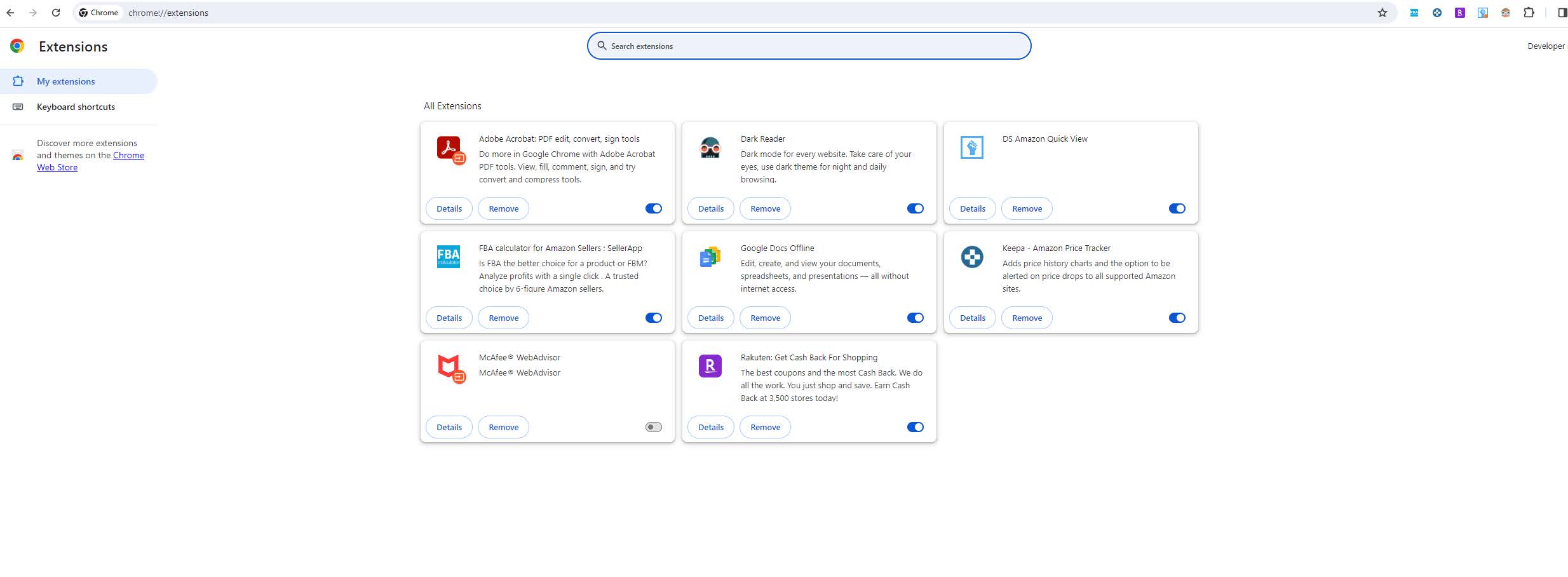The width and height of the screenshot is (1568, 577).
Task: Turn off the Keepa price tracker toggle
Action: click(1177, 318)
